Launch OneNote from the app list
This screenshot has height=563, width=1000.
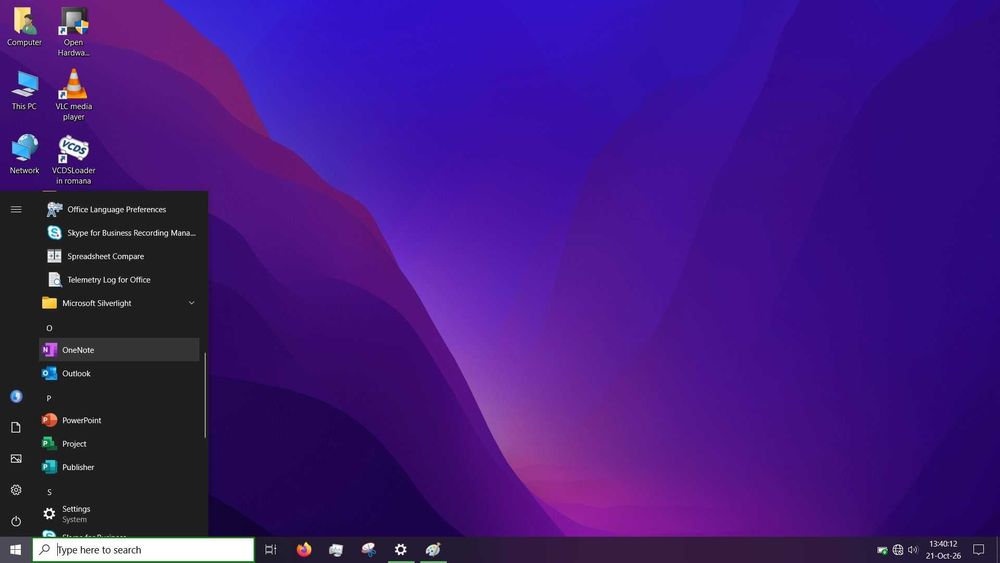click(119, 349)
